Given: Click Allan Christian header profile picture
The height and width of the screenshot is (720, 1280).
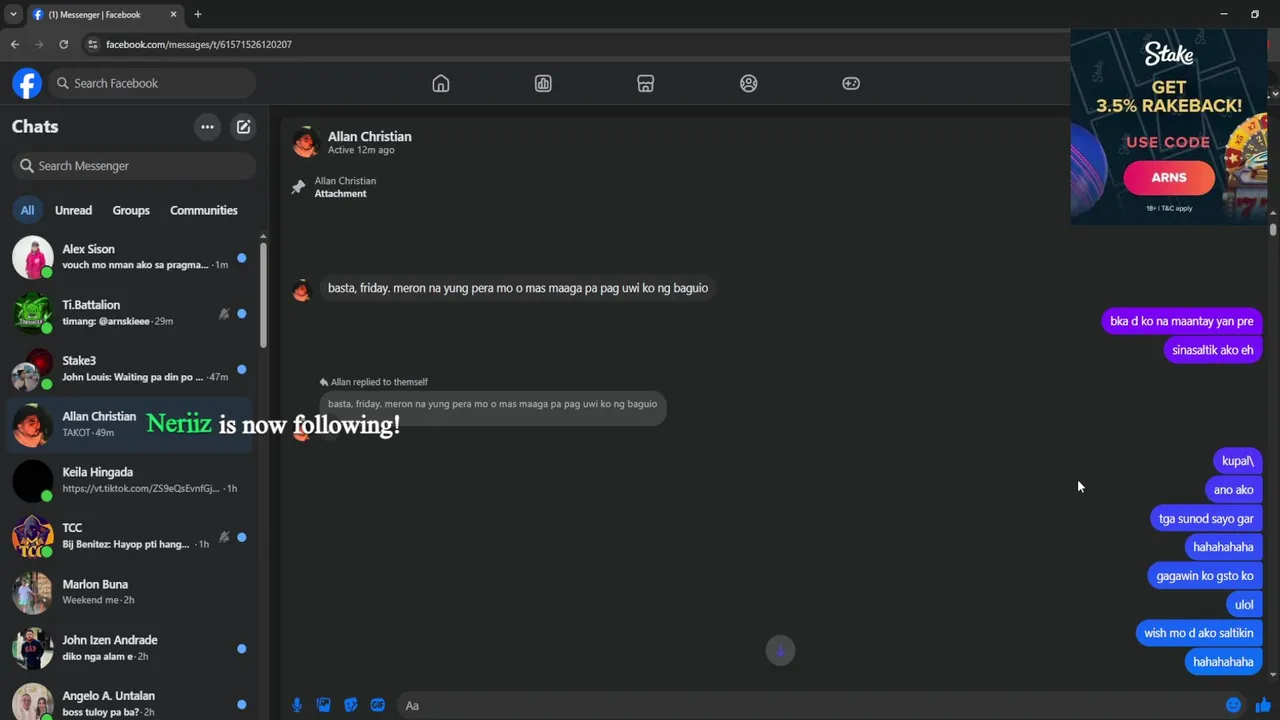Looking at the screenshot, I should coord(305,142).
